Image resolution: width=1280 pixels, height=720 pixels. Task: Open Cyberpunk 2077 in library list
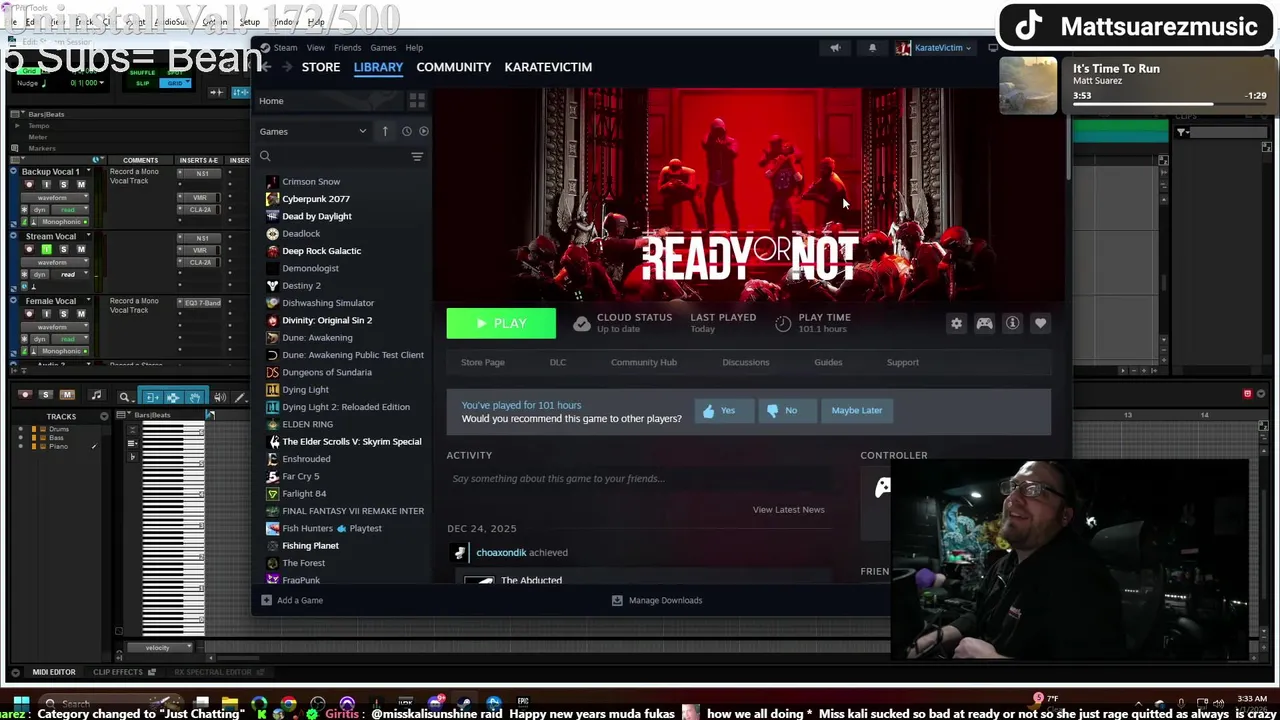(315, 199)
